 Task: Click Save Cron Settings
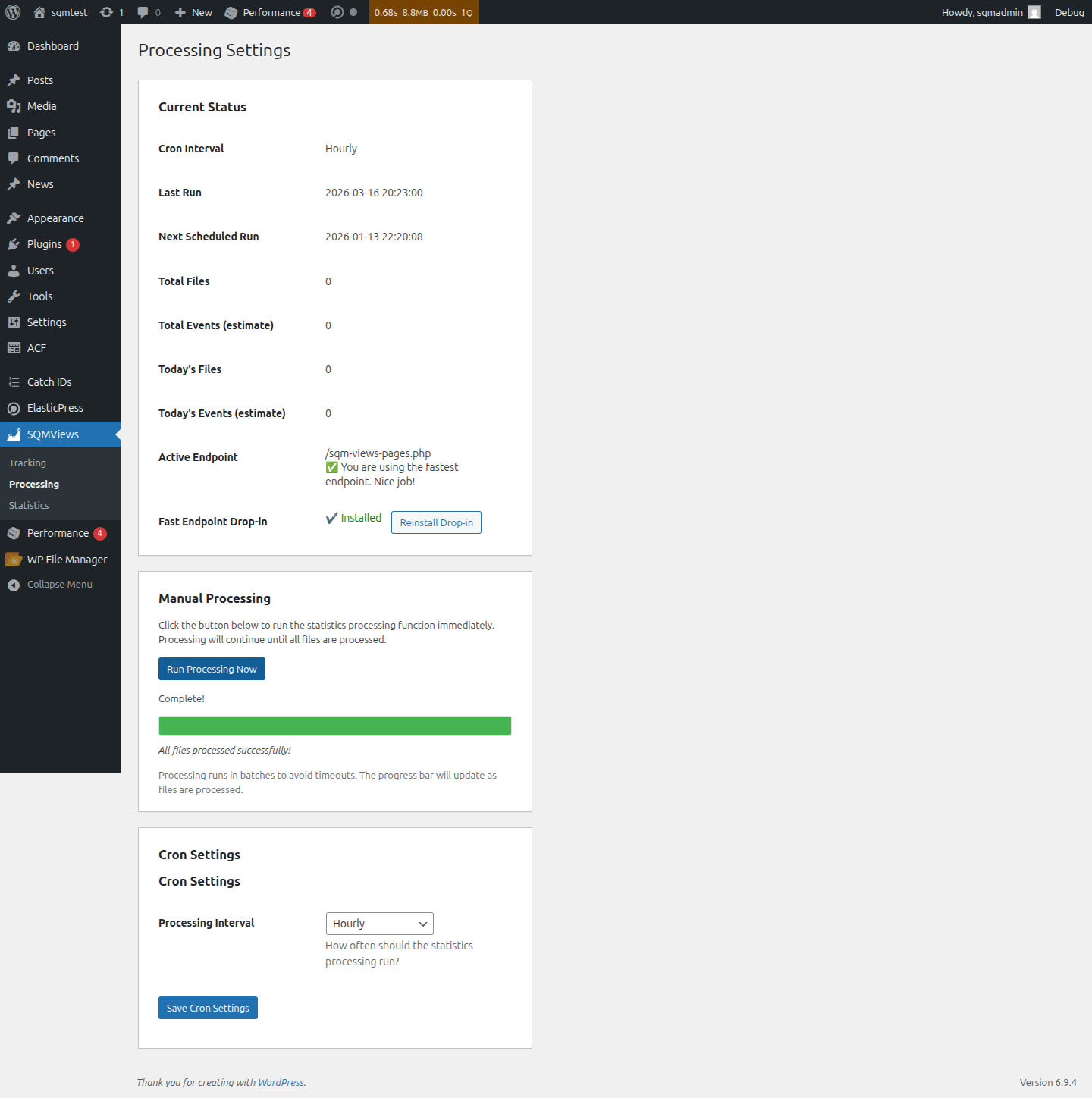(x=208, y=1008)
